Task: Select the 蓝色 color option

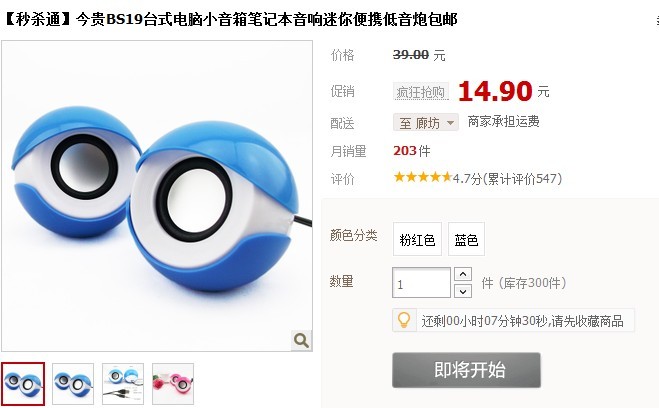Action: pos(466,239)
